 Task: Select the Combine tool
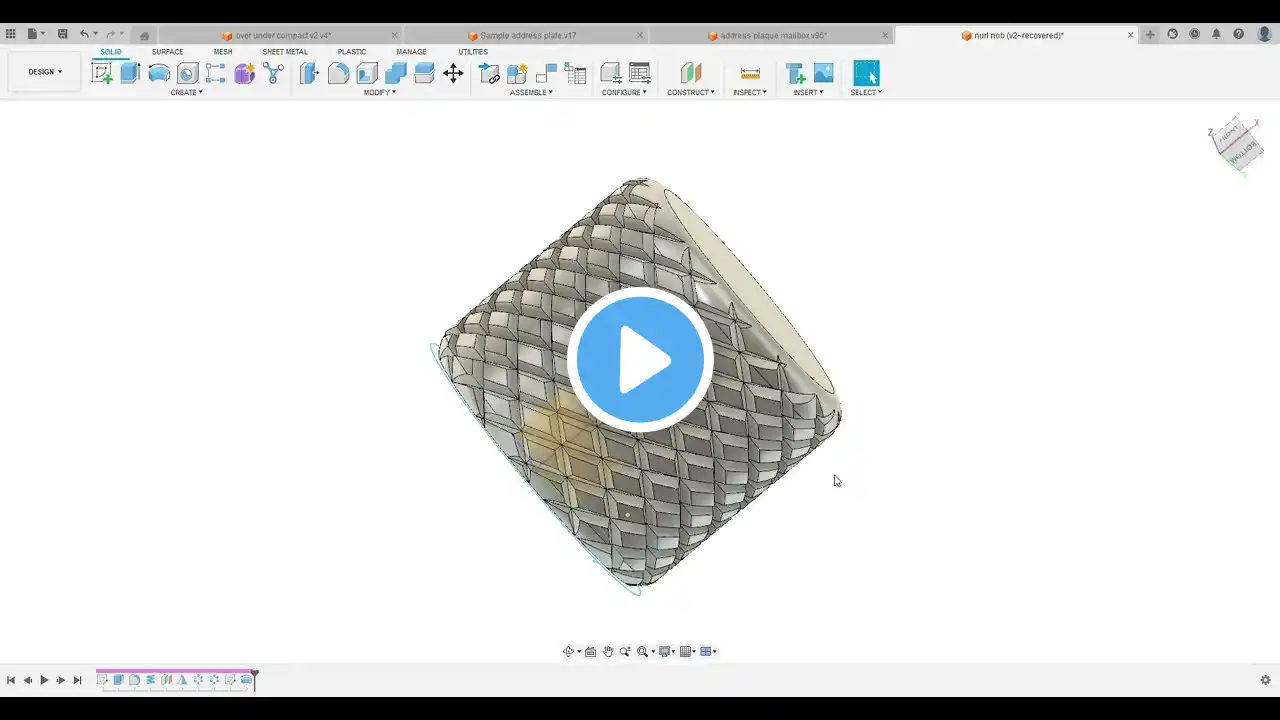click(396, 73)
